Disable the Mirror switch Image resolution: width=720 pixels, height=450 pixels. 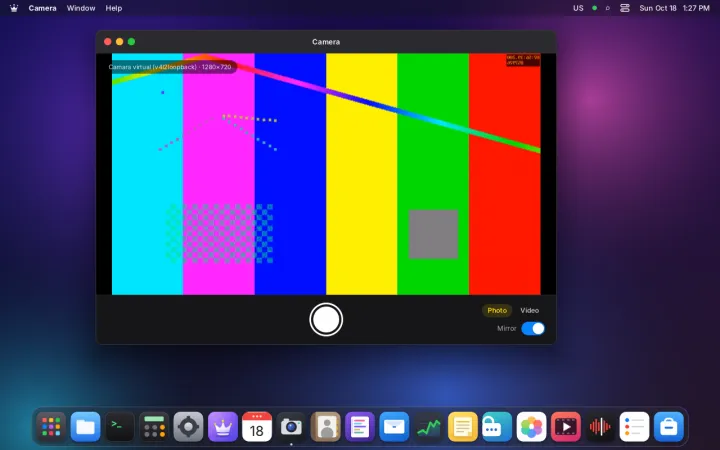click(x=533, y=328)
